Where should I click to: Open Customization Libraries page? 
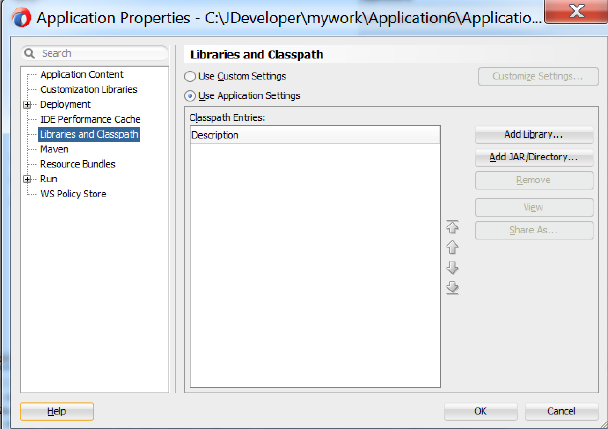[89, 90]
